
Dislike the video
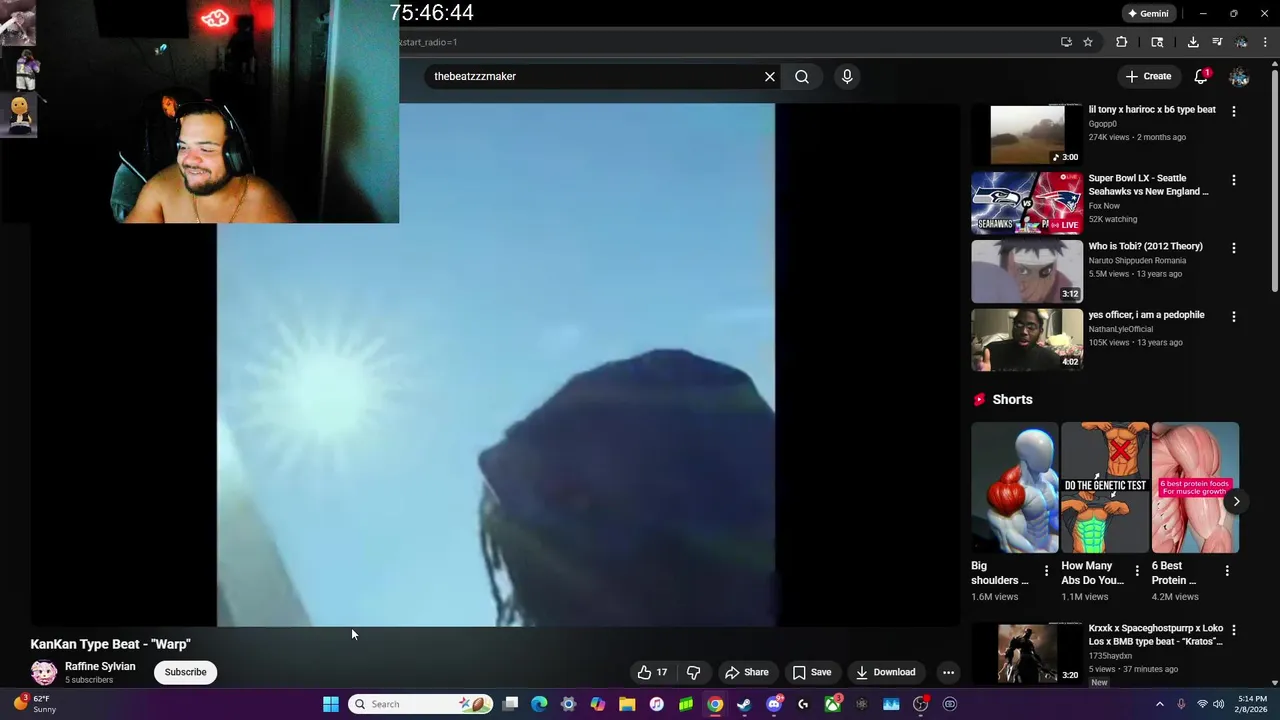coord(693,672)
